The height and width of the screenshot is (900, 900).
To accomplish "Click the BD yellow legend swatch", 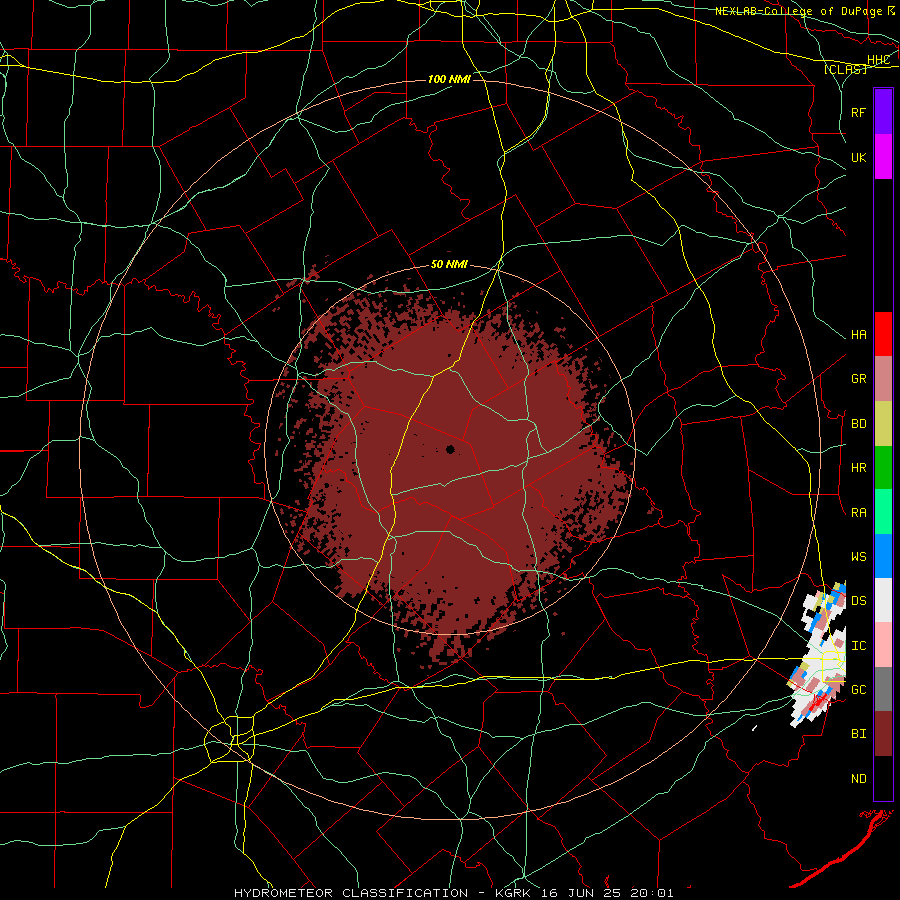I will tap(883, 424).
